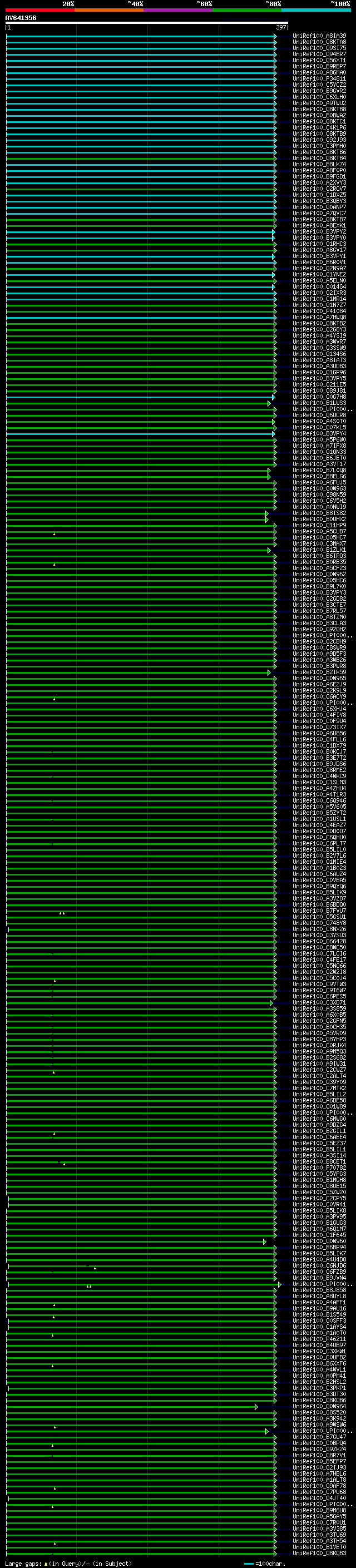Open hit UniRef100_A6E2J9
356x1568 pixels.
coord(319,684)
